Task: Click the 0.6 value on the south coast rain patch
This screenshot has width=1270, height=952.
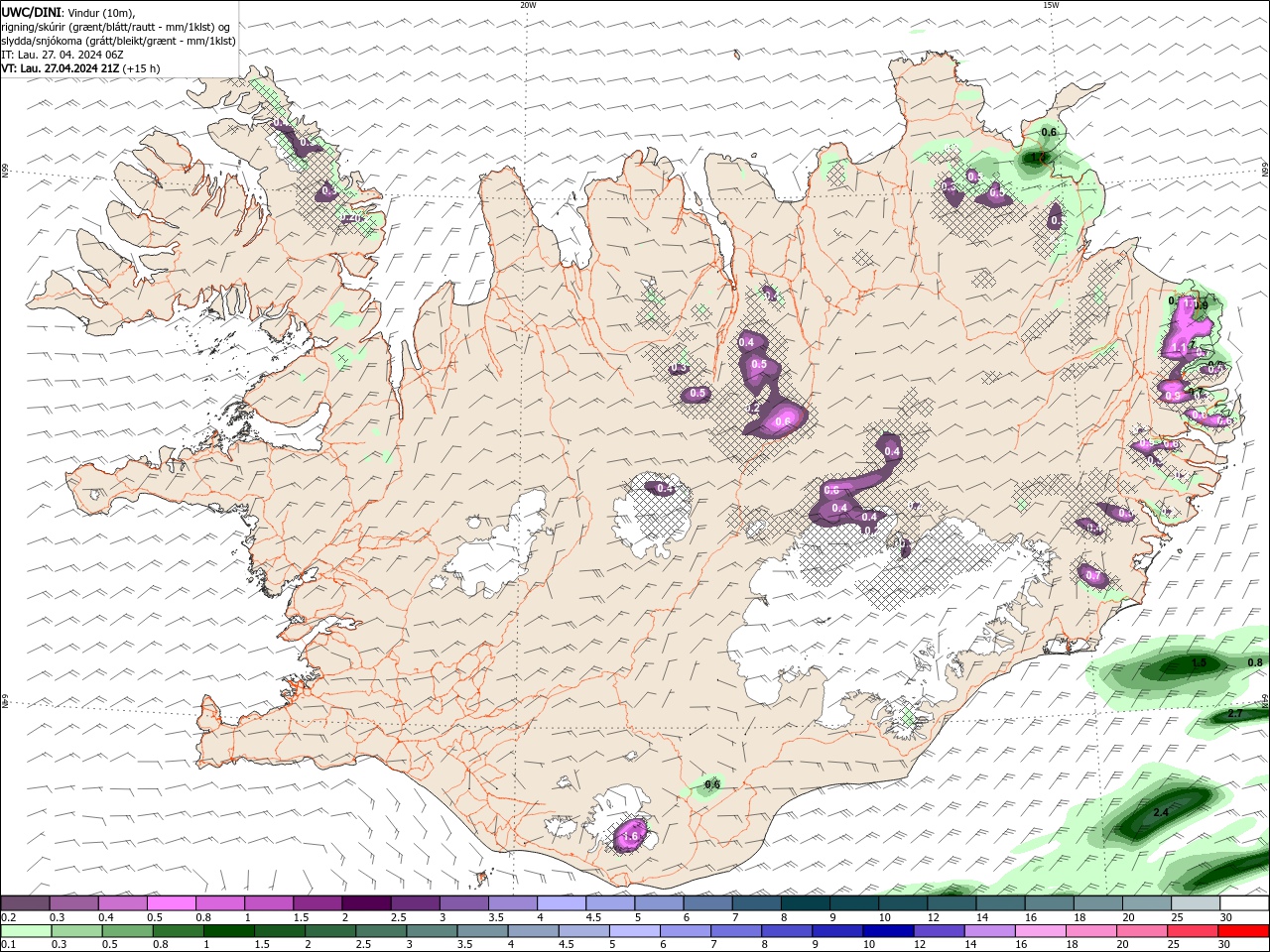Action: [x=711, y=784]
